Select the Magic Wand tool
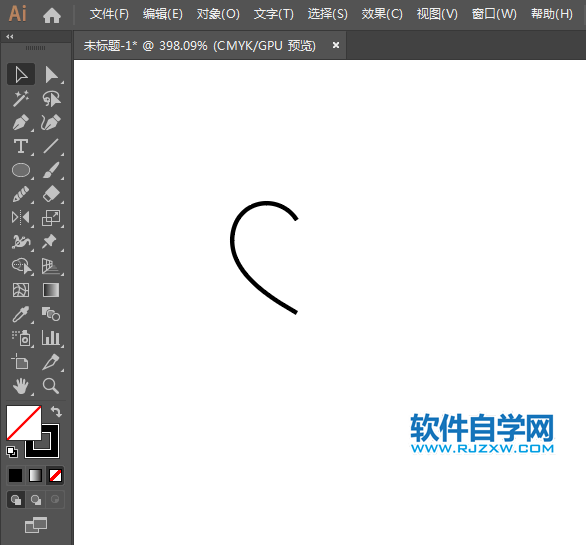This screenshot has height=545, width=586. 21,98
